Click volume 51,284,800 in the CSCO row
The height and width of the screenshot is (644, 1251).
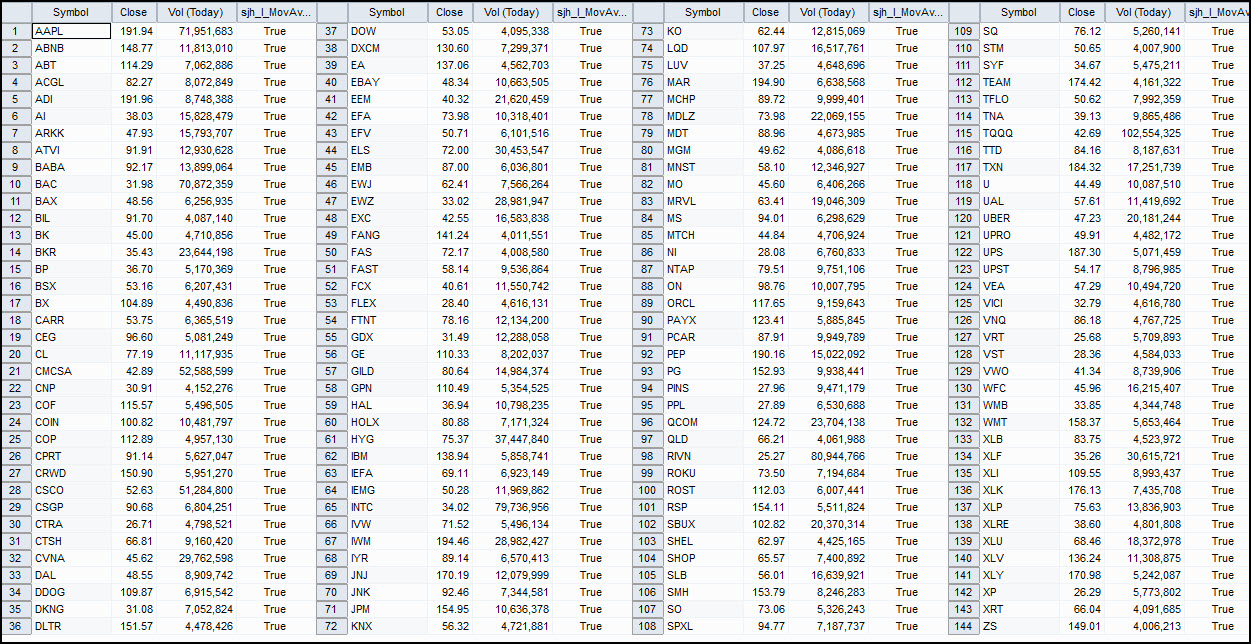196,490
